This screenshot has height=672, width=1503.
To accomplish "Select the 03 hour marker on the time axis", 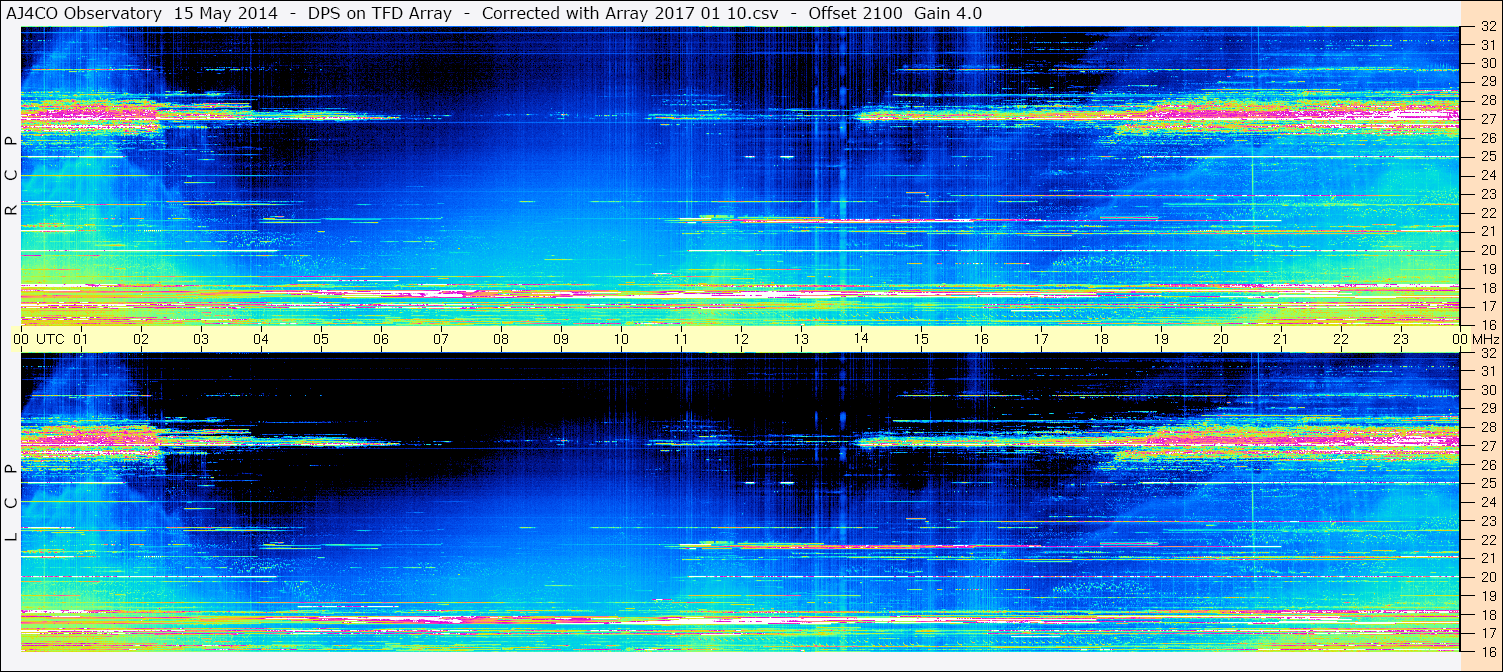I will [201, 339].
